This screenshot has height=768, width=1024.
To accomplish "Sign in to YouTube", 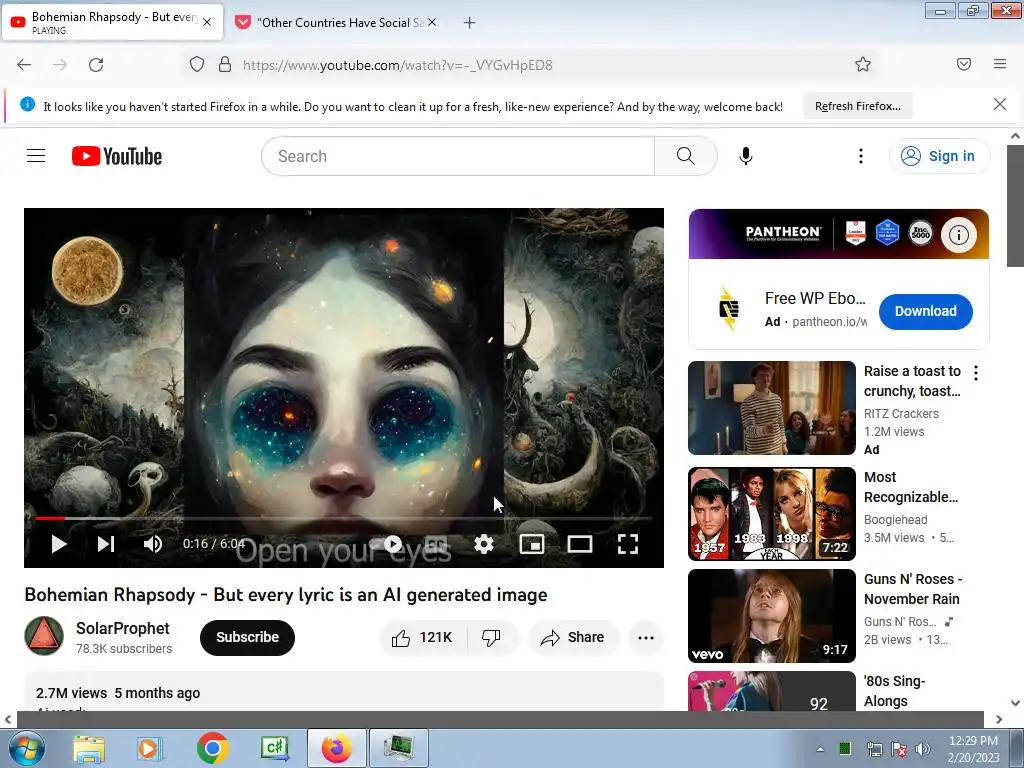I will click(x=939, y=156).
